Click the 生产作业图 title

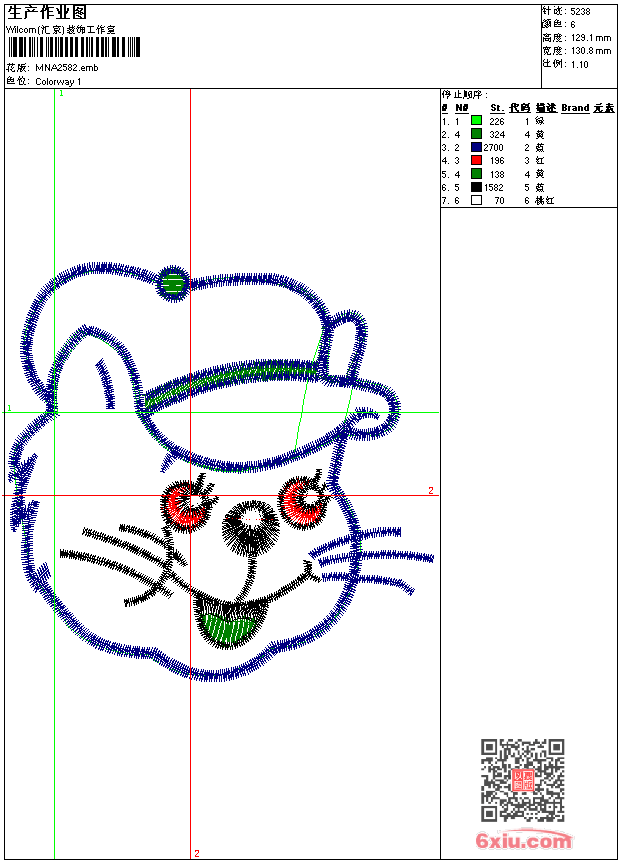tap(47, 12)
